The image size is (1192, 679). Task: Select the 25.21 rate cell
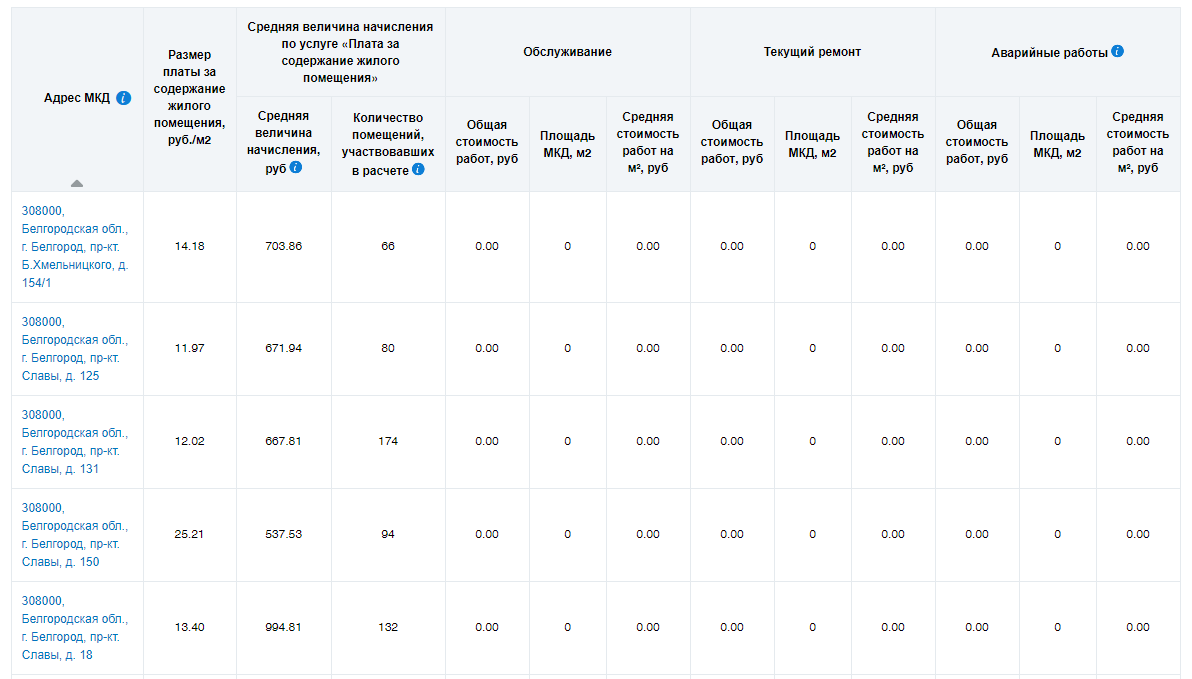189,535
